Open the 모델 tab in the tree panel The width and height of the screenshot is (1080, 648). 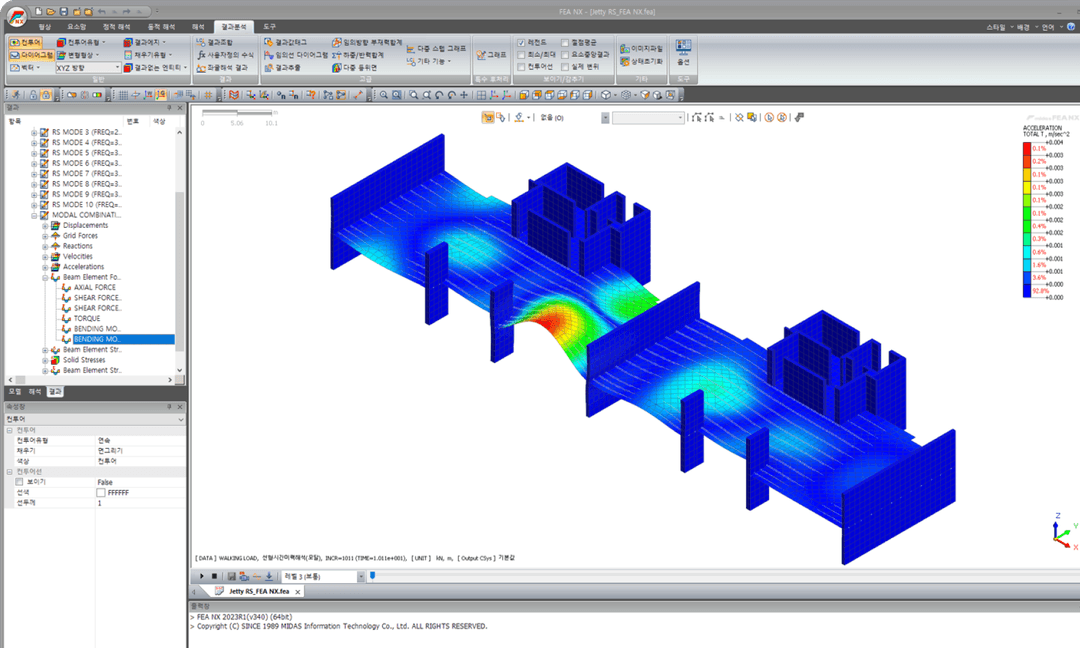14,391
